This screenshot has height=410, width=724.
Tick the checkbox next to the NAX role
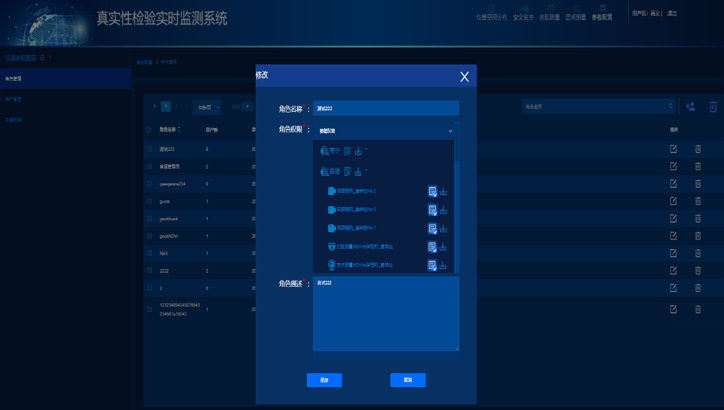(x=150, y=253)
